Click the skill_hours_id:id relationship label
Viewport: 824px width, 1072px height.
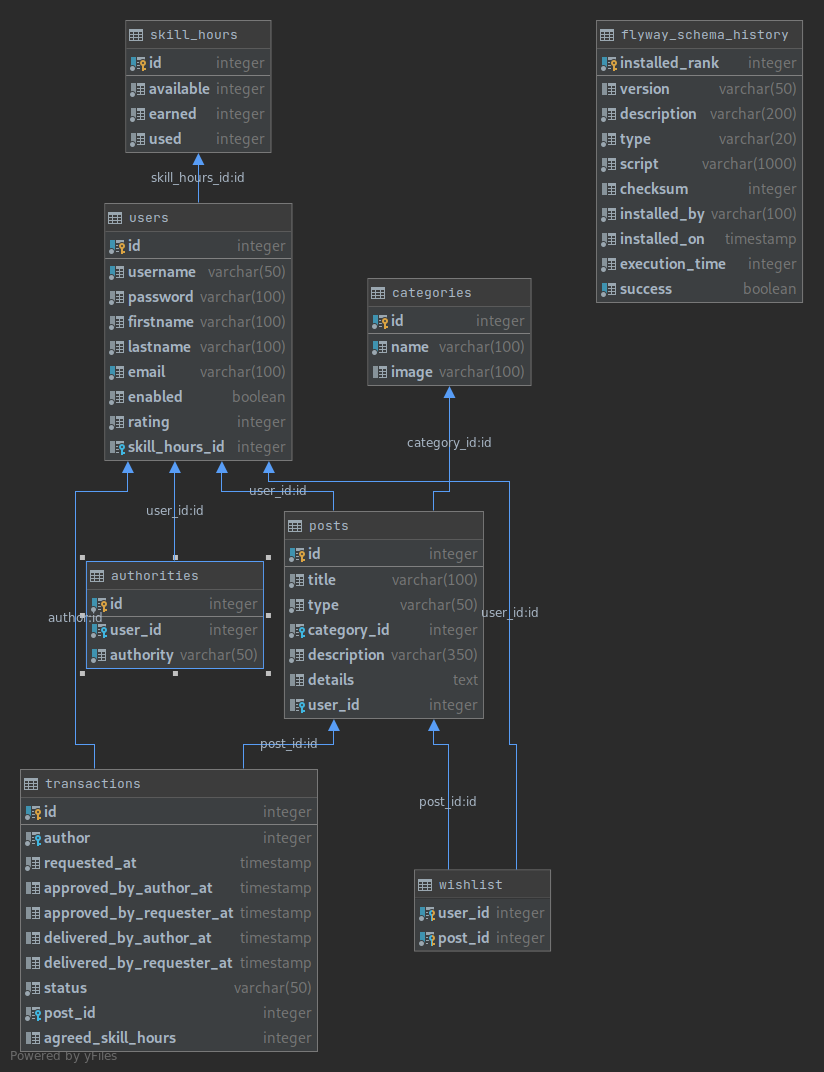coord(198,177)
